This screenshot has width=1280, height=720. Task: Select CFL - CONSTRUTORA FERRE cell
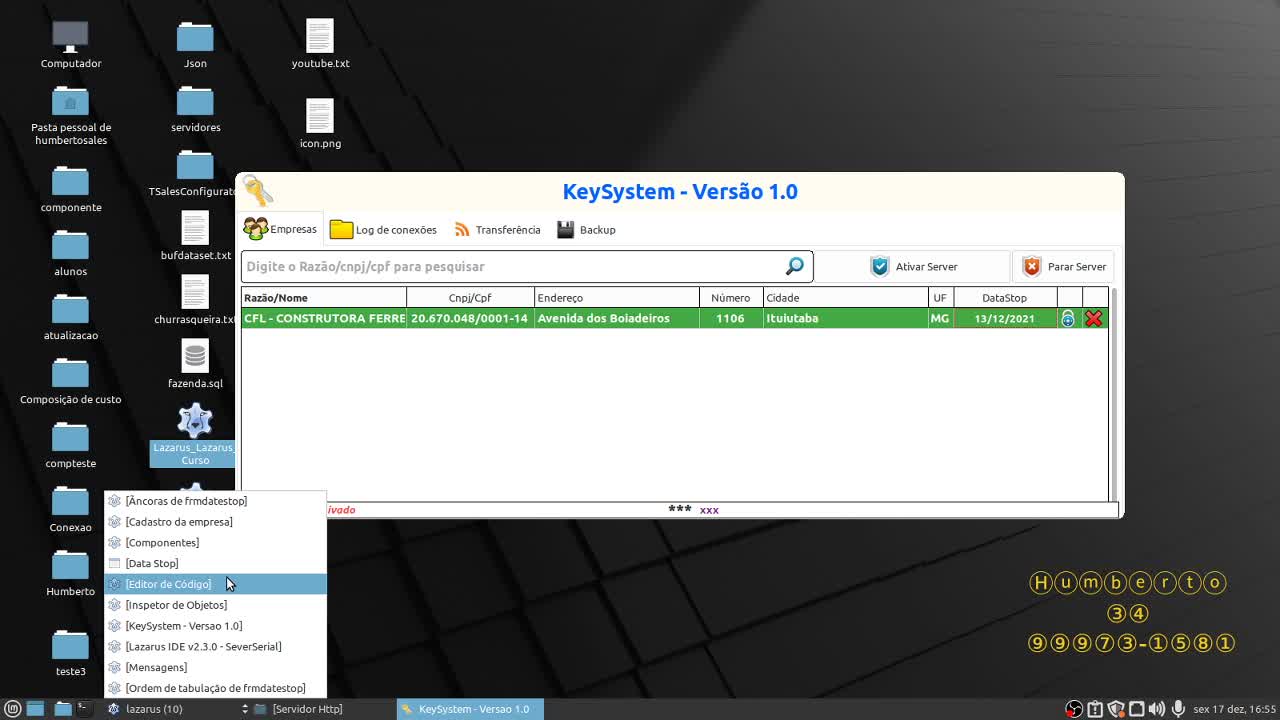[x=324, y=318]
